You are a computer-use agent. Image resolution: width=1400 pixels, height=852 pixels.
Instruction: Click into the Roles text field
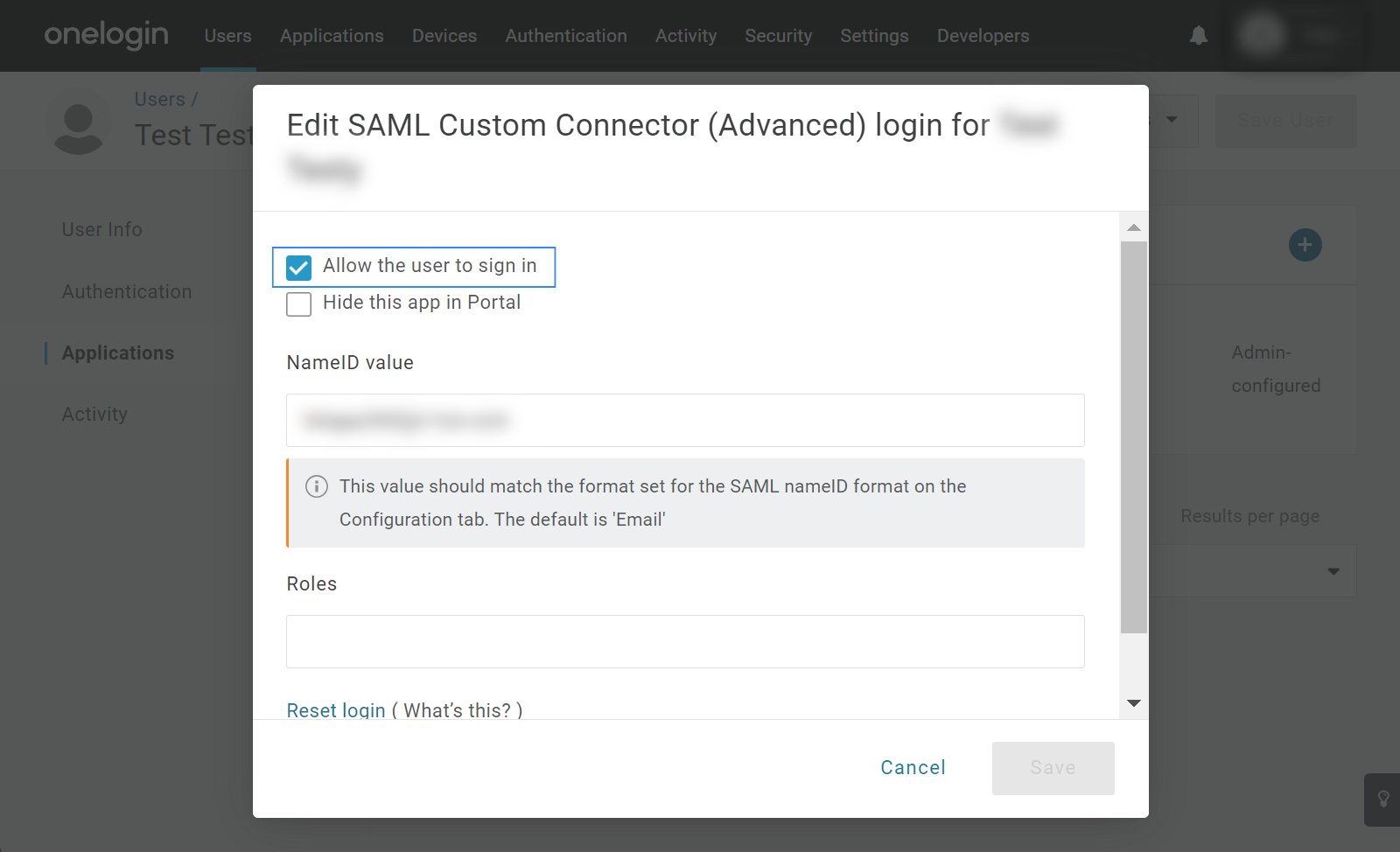685,641
